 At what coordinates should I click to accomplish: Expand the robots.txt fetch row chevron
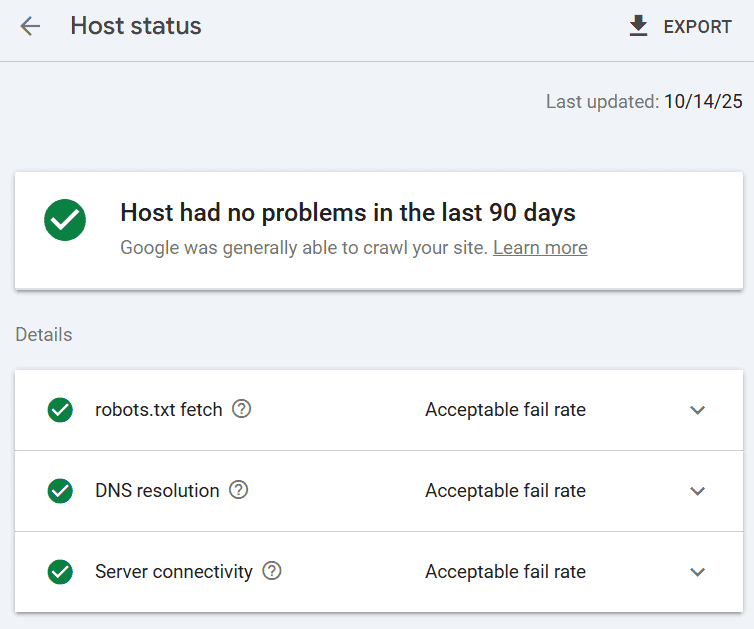(x=698, y=410)
